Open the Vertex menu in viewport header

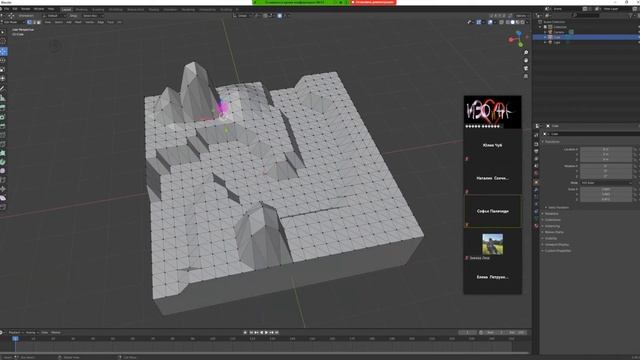[89, 22]
